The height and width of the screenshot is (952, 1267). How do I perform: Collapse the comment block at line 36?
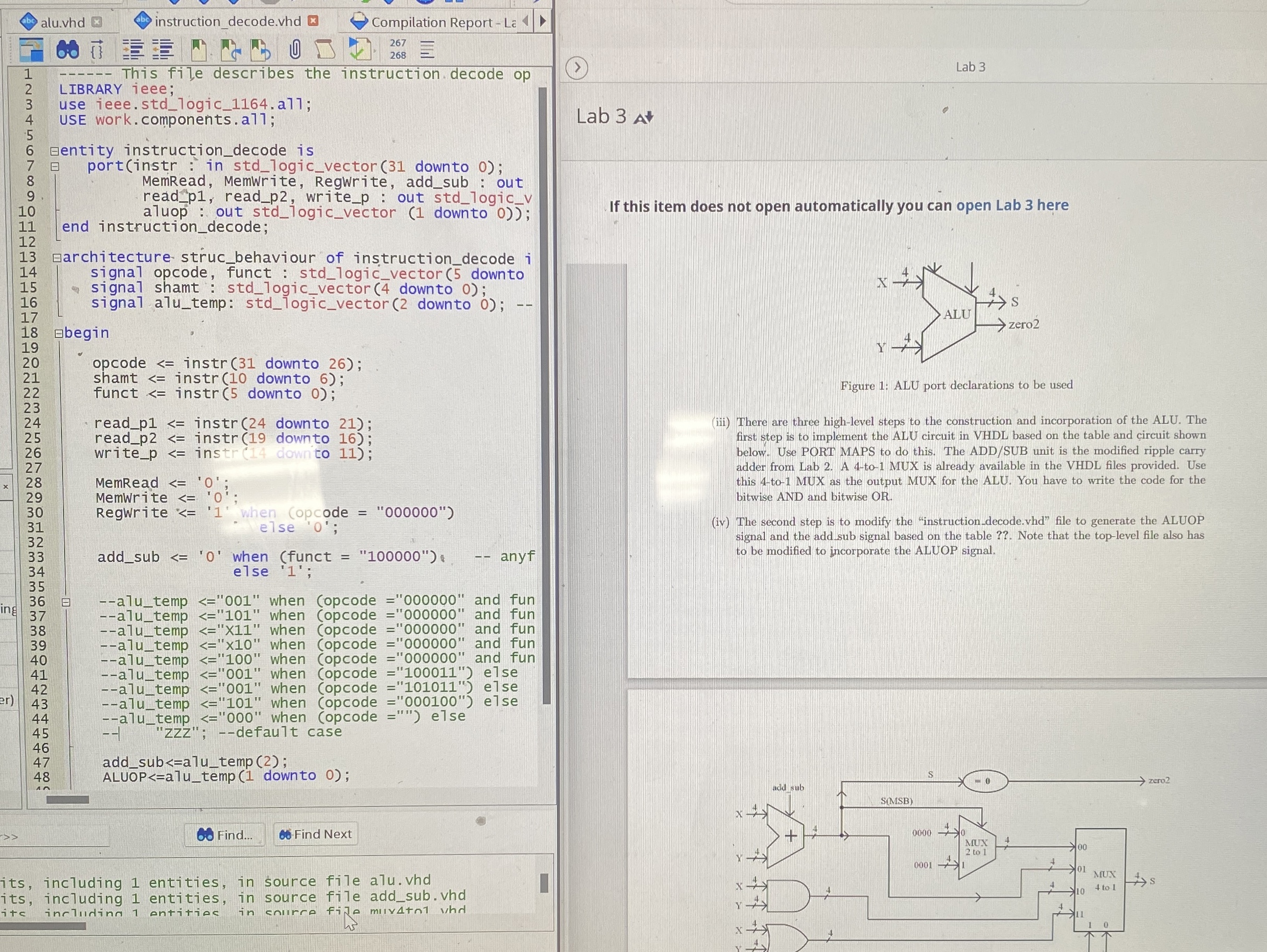(66, 601)
